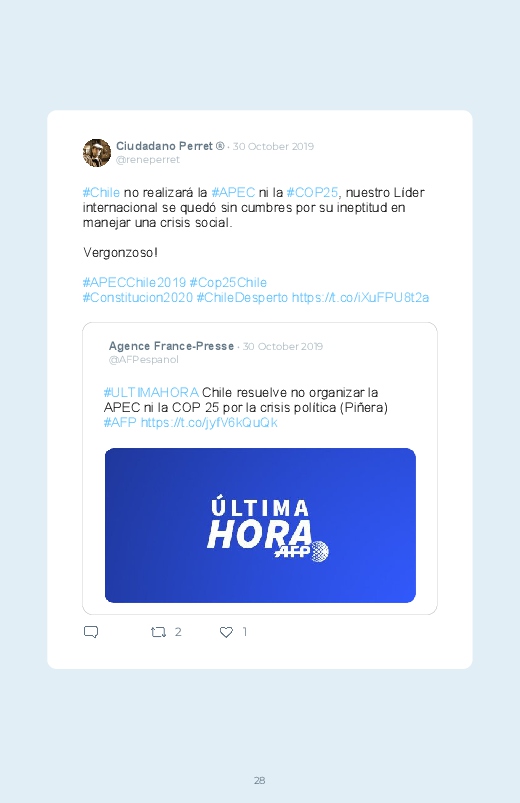Open Ciudadano Perret's profile avatar
This screenshot has height=803, width=520.
pyautogui.click(x=97, y=153)
